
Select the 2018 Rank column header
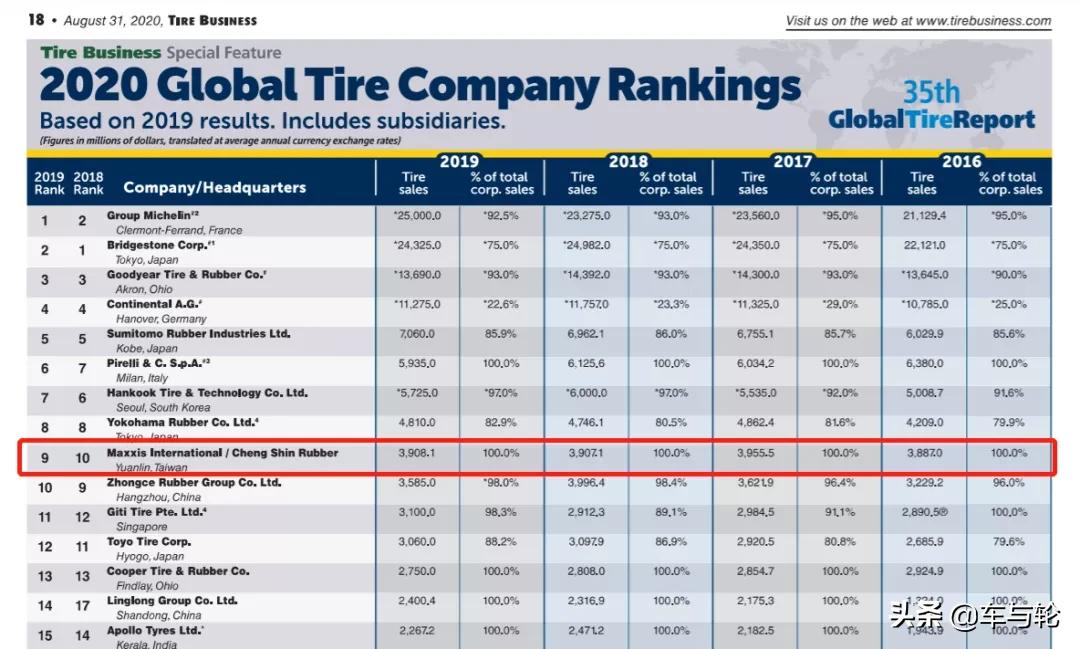click(88, 183)
